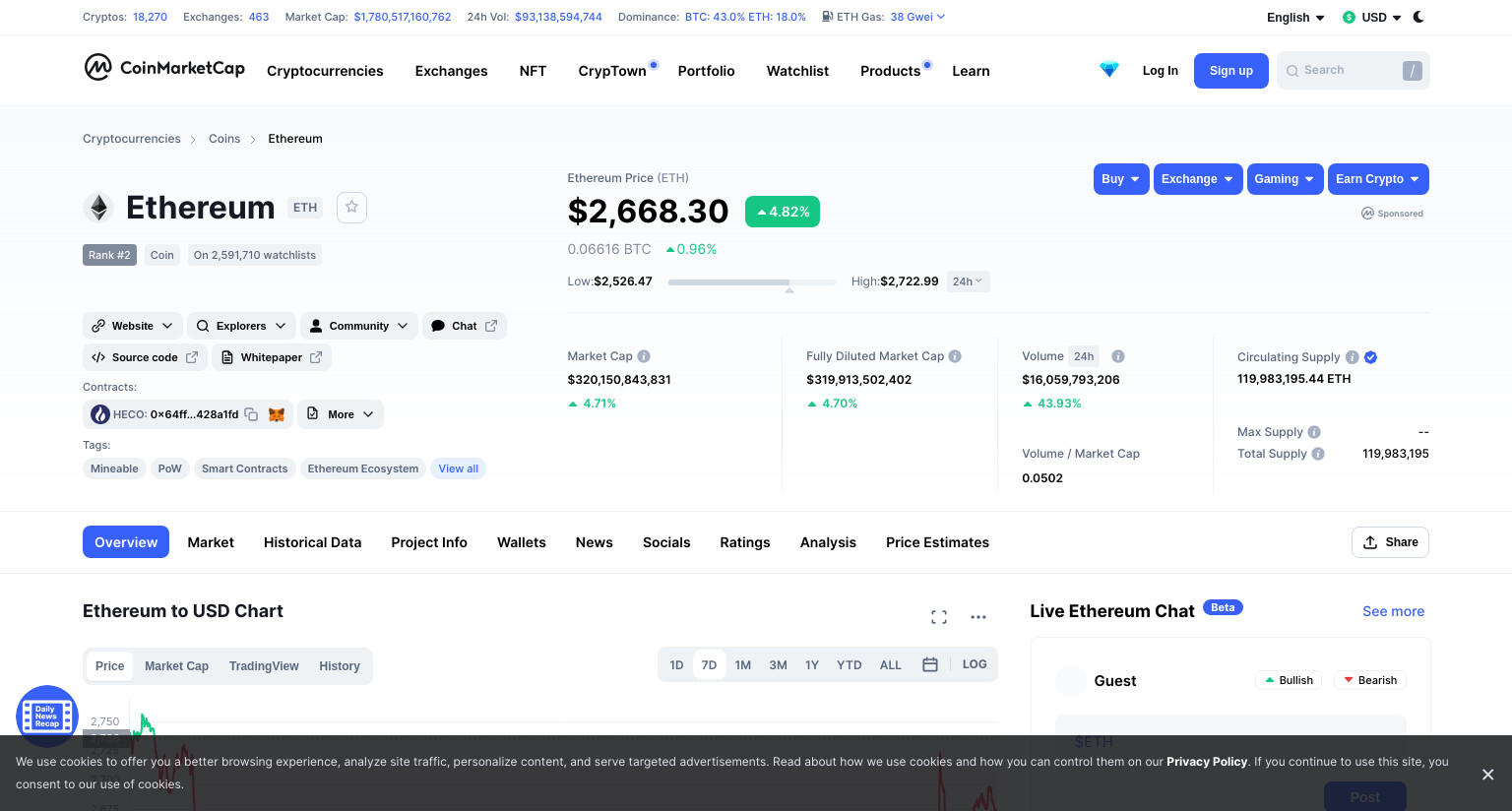The image size is (1512, 811).
Task: Expand the Explorers dropdown
Action: click(x=241, y=326)
